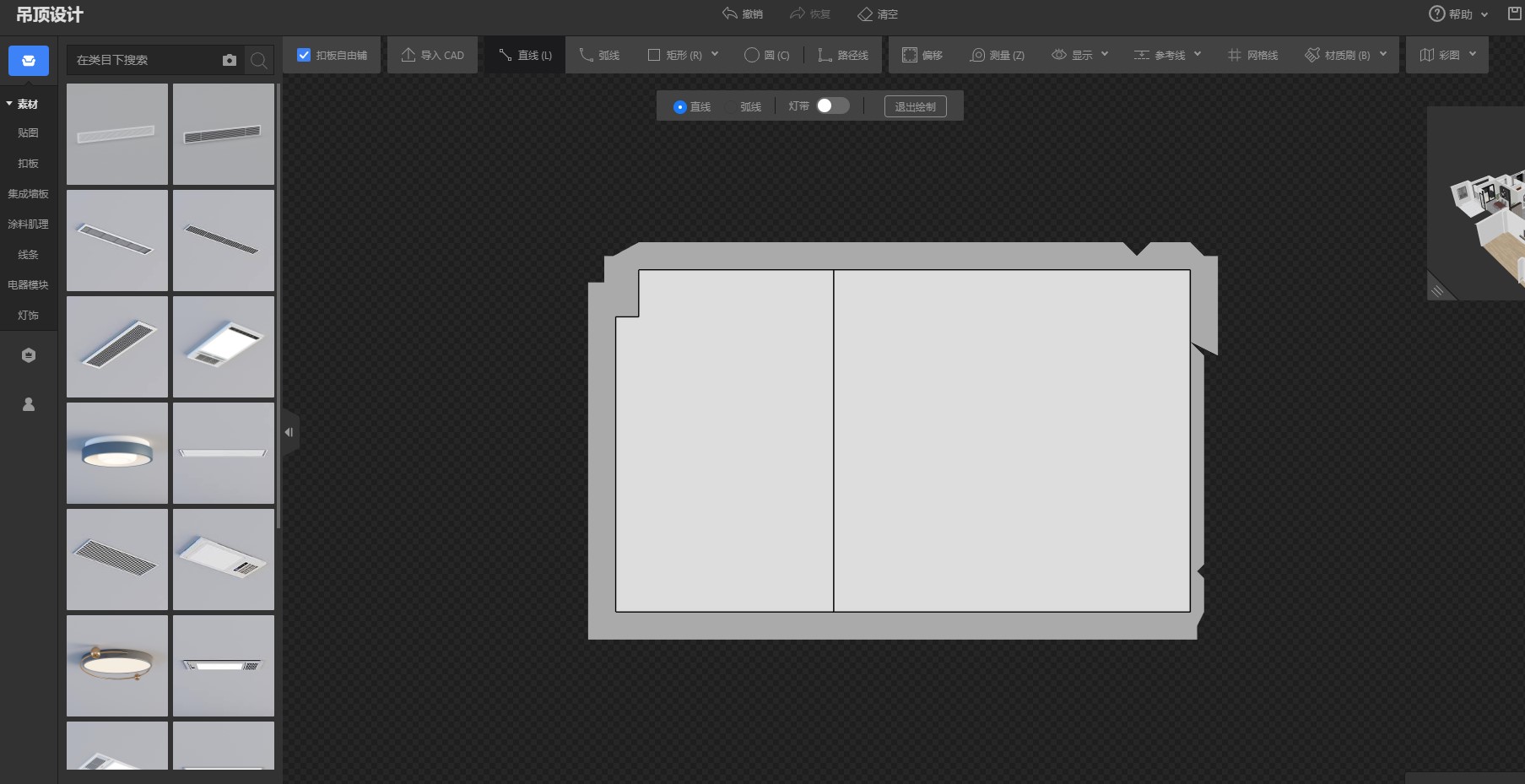
Task: Activate the 测量 (Z) measure tool
Action: (x=997, y=55)
